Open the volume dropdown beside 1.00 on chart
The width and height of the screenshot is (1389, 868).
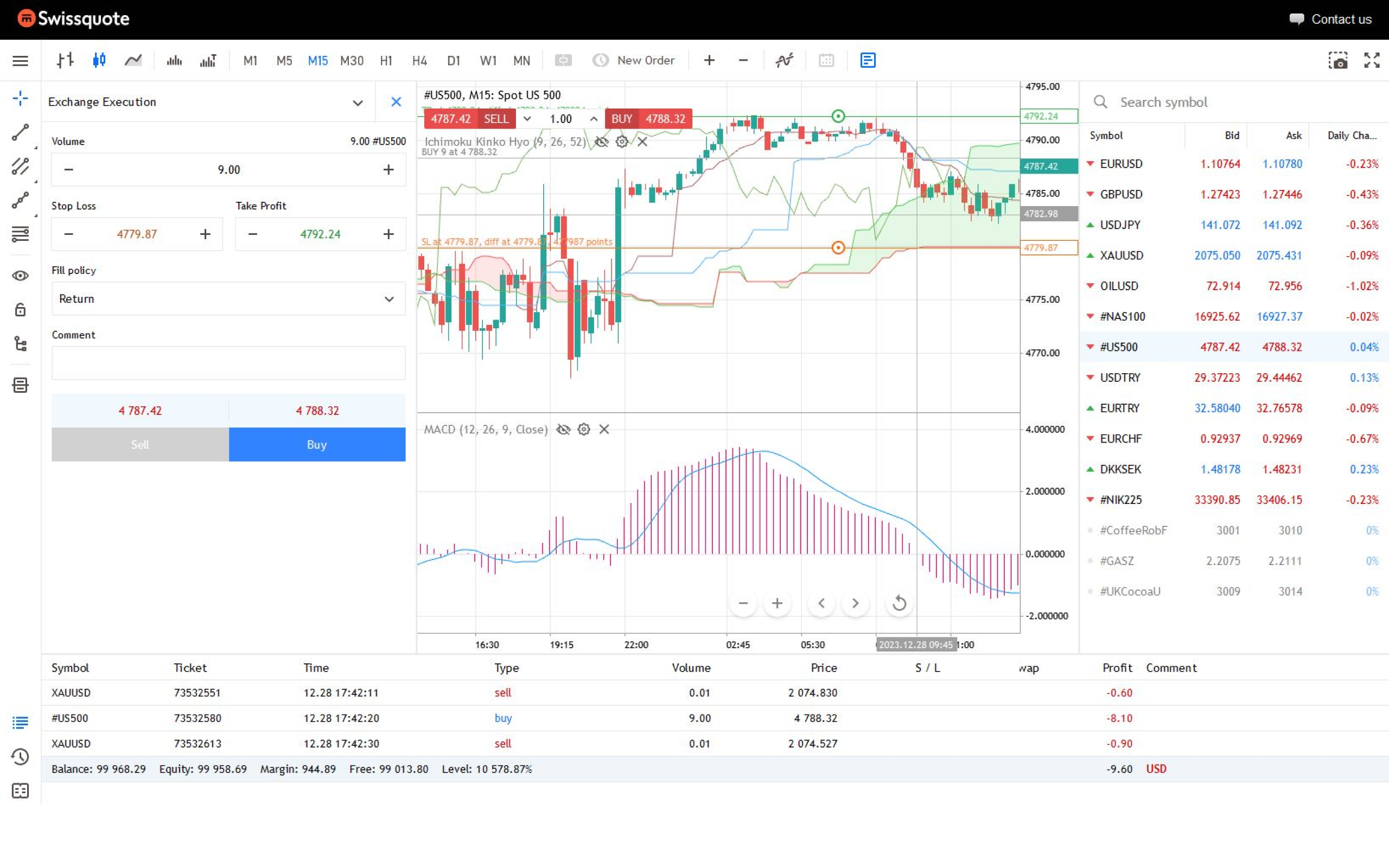[x=527, y=119]
